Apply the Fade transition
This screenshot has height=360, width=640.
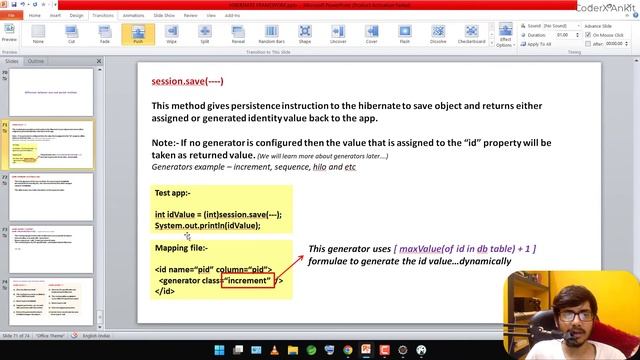104,34
